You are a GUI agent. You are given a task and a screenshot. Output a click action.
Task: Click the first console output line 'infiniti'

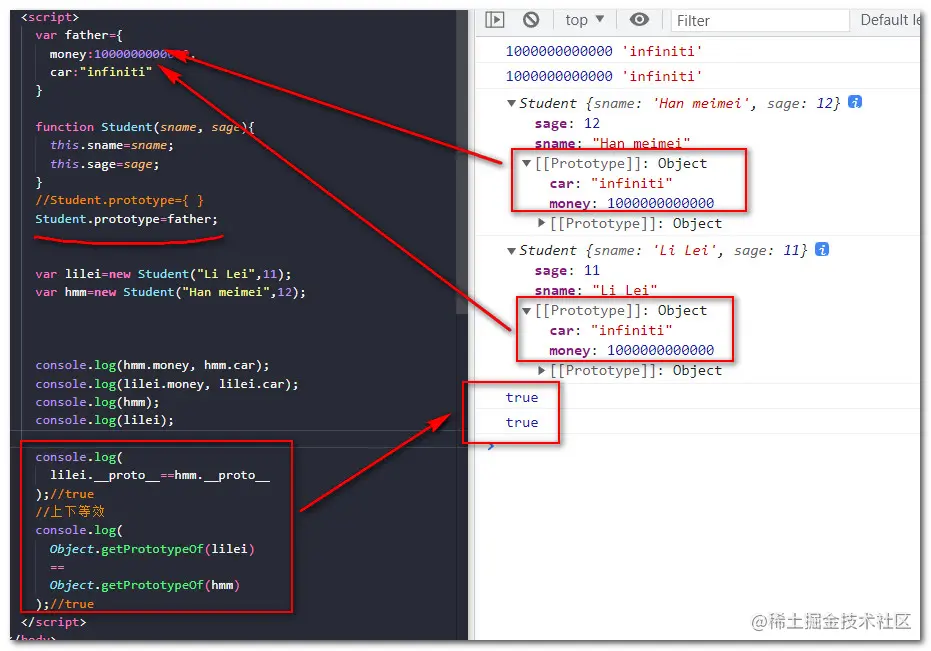603,52
